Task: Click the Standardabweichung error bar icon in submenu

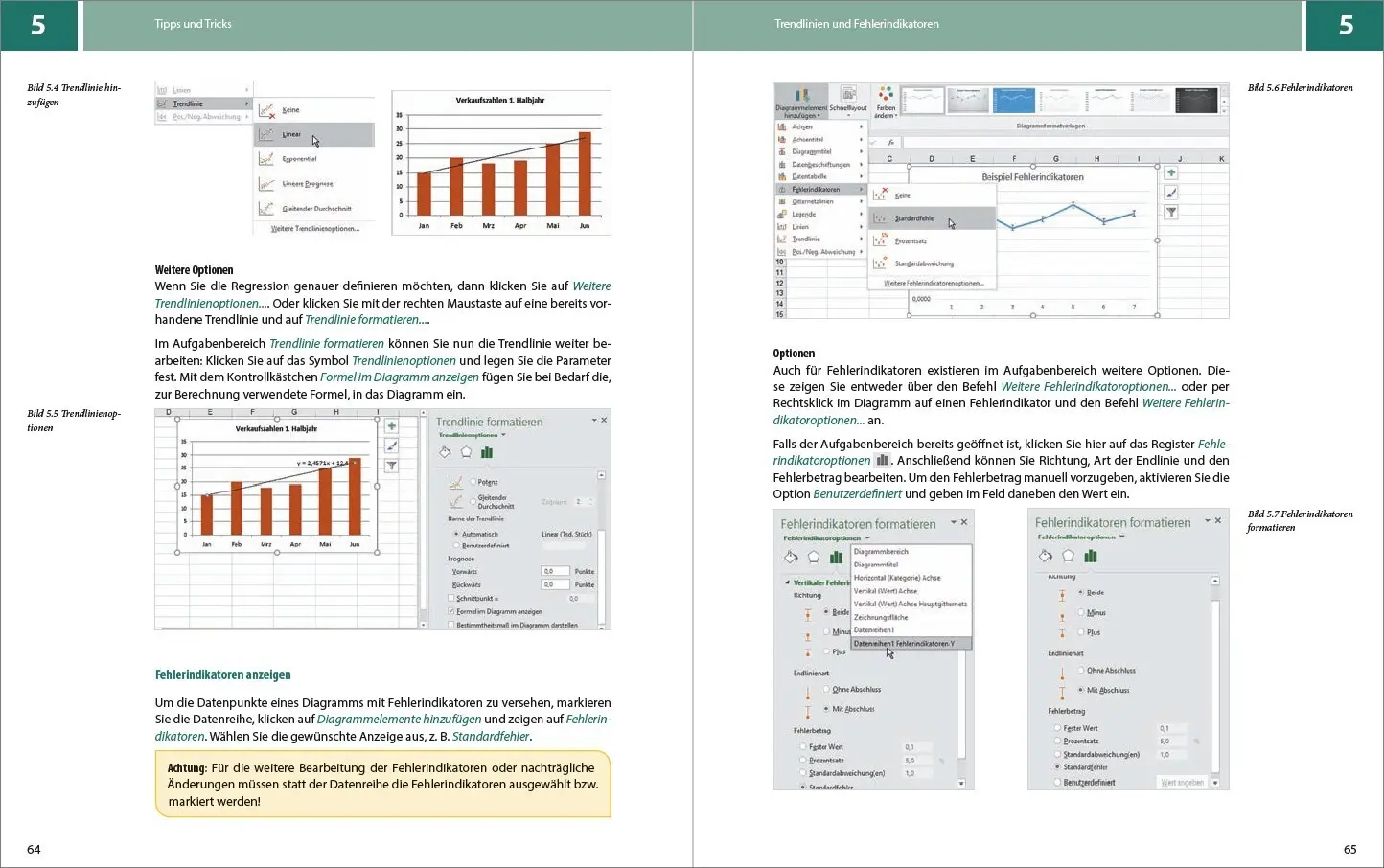Action: coord(880,263)
